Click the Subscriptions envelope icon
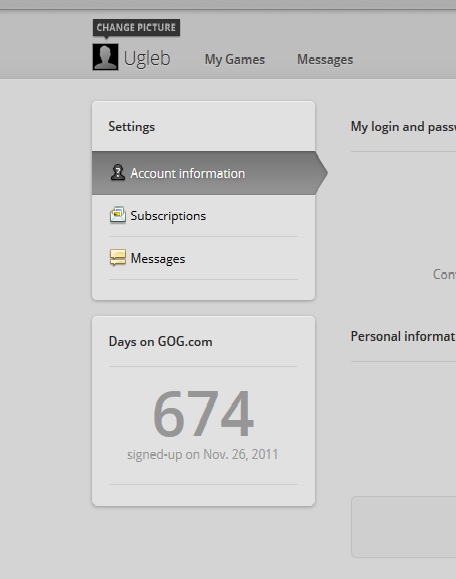The width and height of the screenshot is (456, 579). pyautogui.click(x=118, y=215)
